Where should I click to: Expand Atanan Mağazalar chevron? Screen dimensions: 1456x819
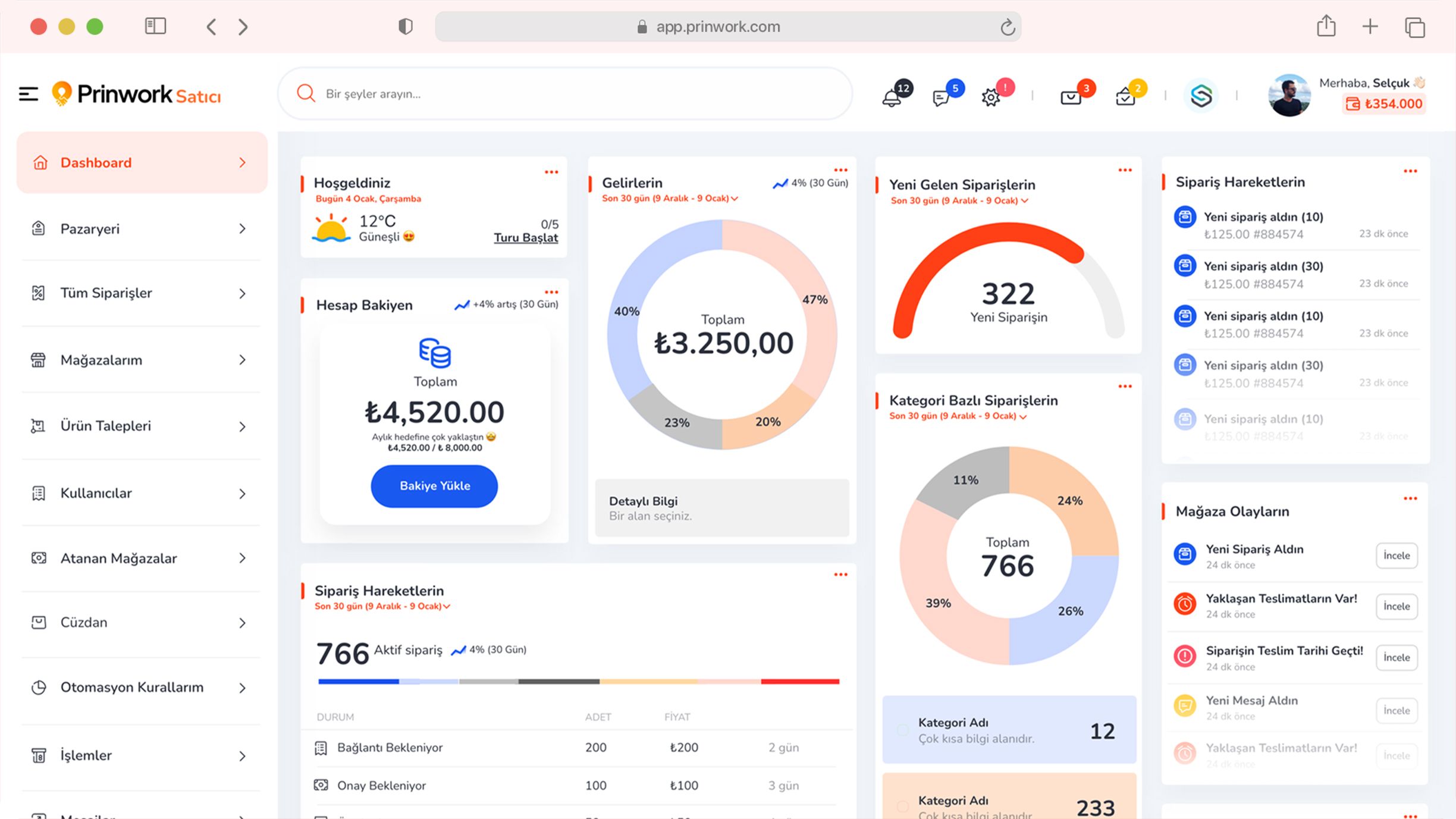click(x=242, y=558)
